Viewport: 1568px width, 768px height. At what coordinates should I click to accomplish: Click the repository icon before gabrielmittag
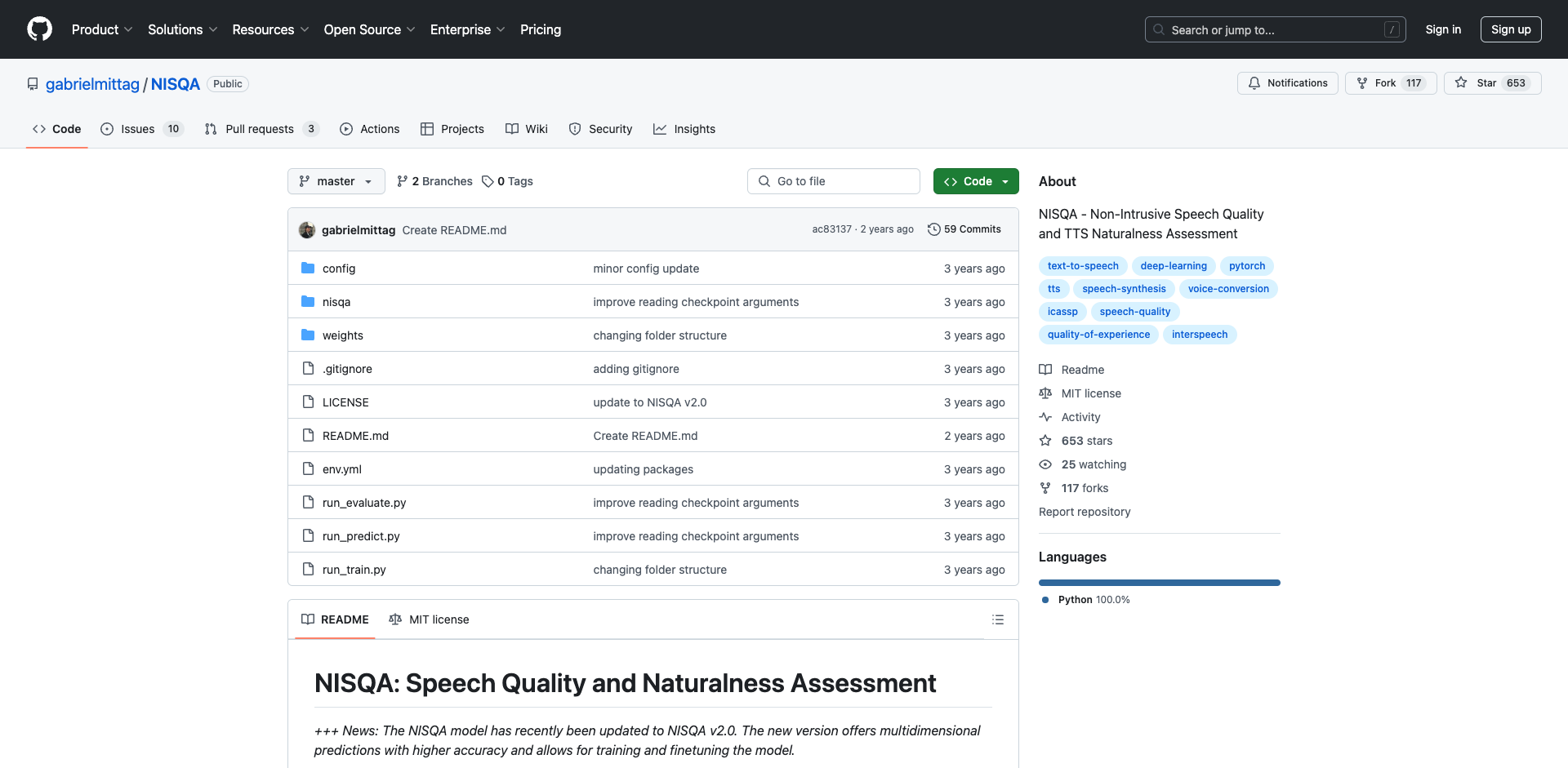click(x=33, y=84)
